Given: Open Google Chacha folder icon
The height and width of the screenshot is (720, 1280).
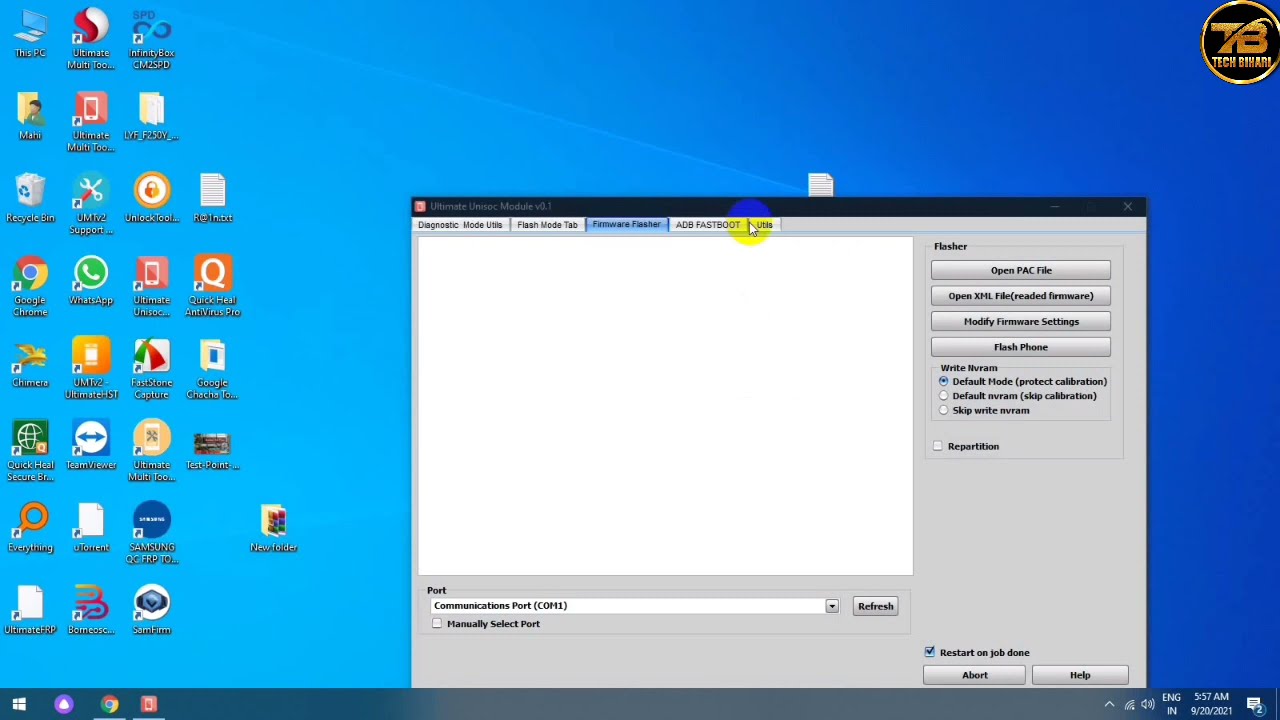Looking at the screenshot, I should pyautogui.click(x=213, y=370).
